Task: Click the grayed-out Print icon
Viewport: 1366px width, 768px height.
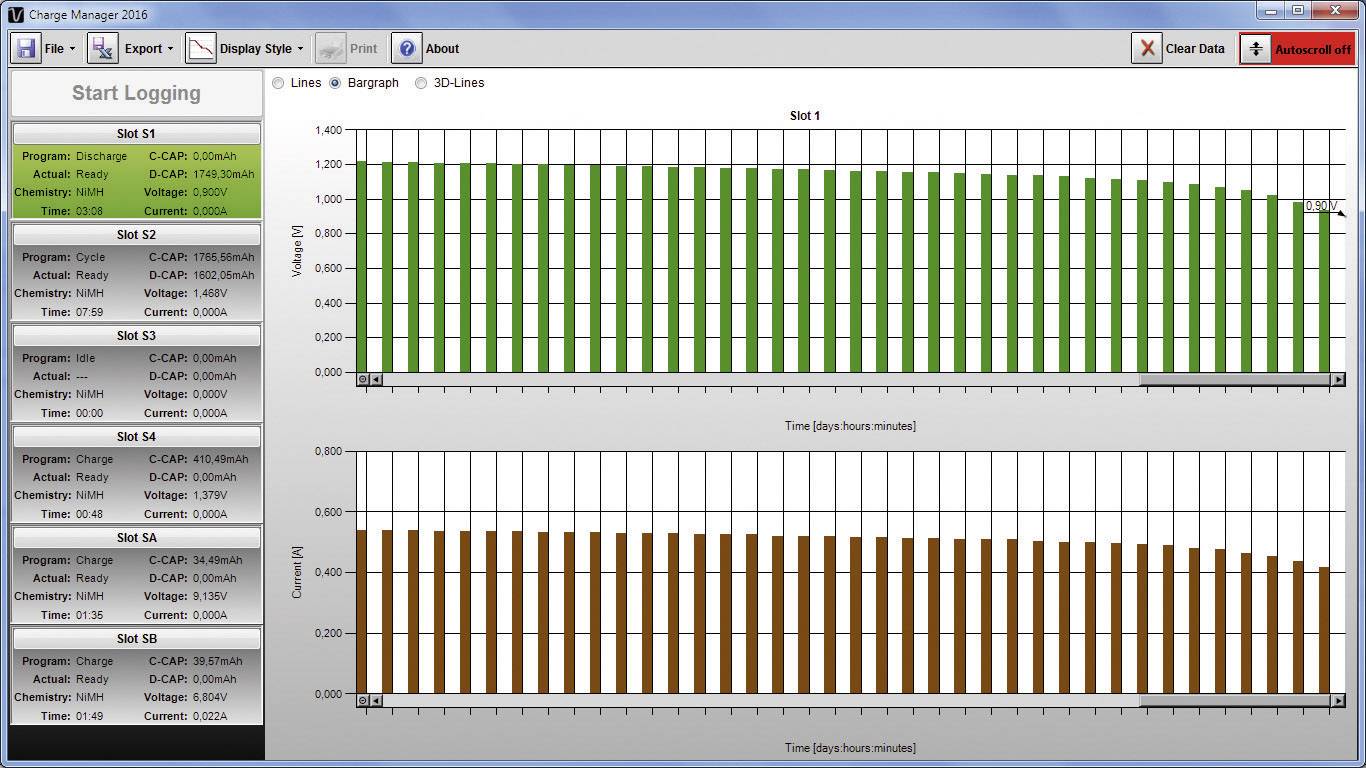Action: coord(330,47)
